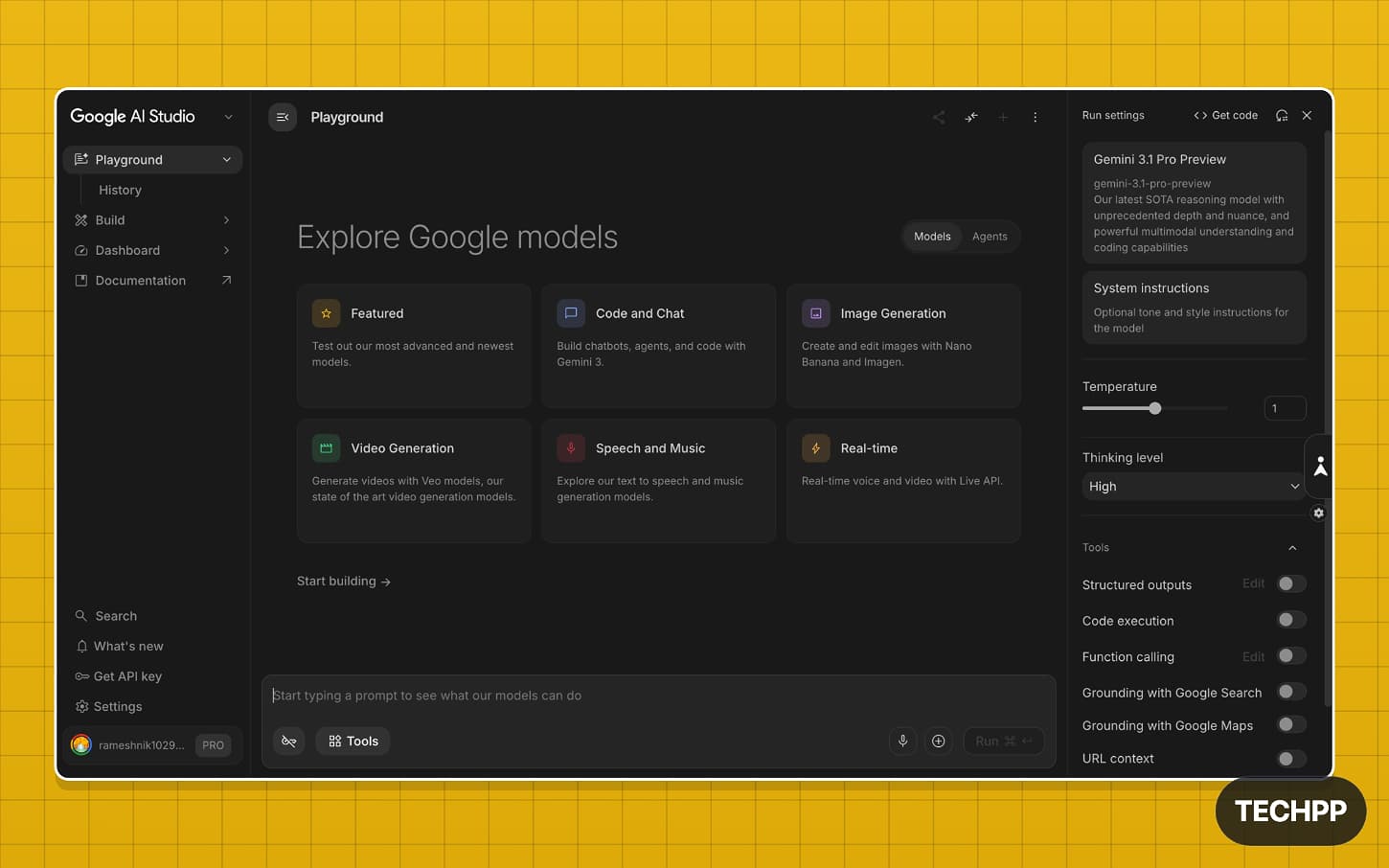Screen dimensions: 1389x868
Task: Expand the Build sidebar chevron
Action: (x=226, y=220)
